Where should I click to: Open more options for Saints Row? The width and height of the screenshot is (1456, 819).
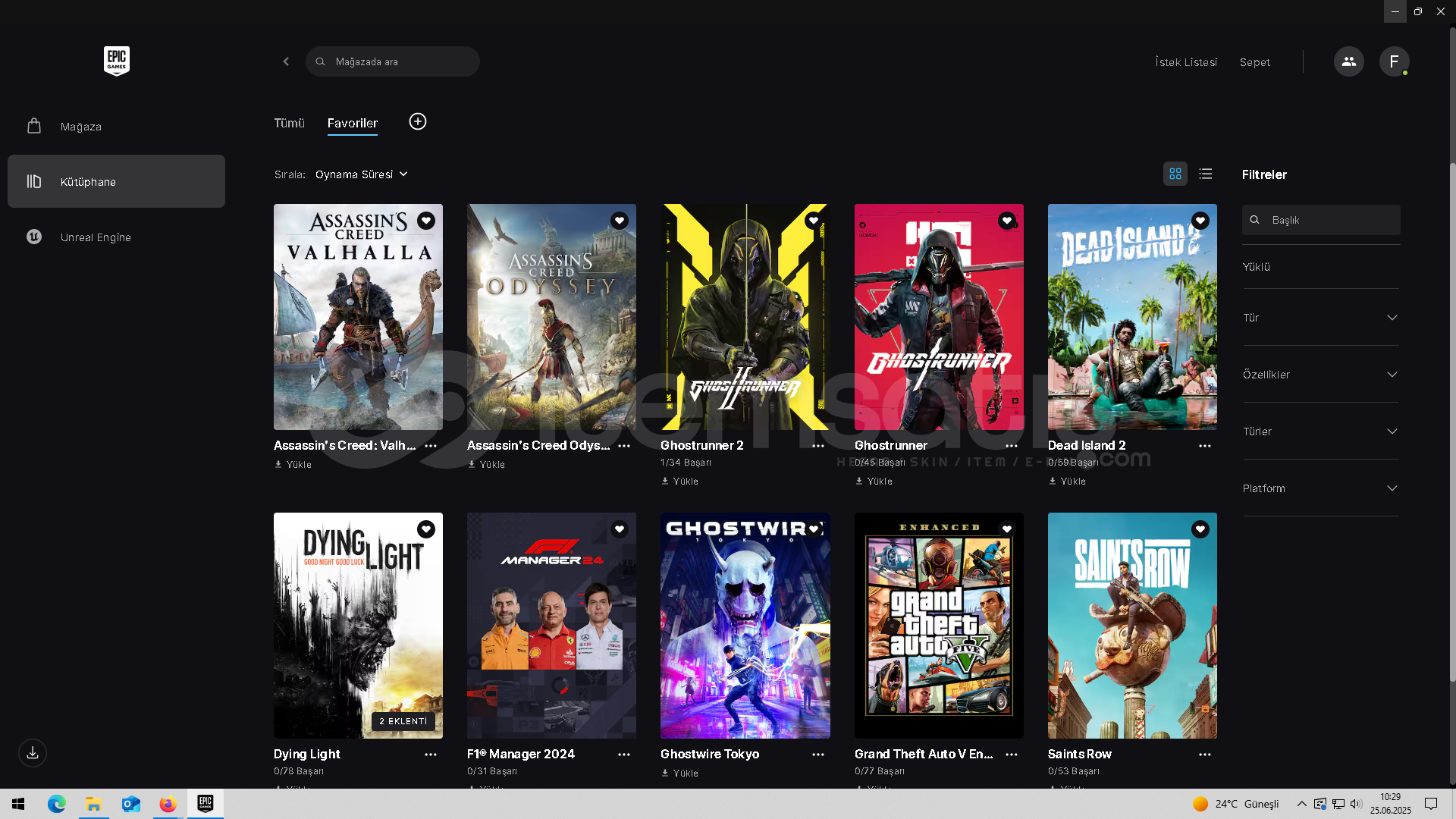click(1205, 755)
